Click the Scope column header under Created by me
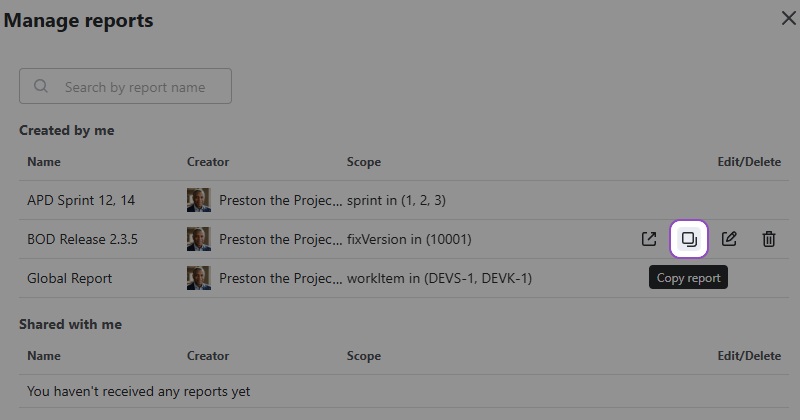Screen dimensions: 800x420 tap(363, 162)
